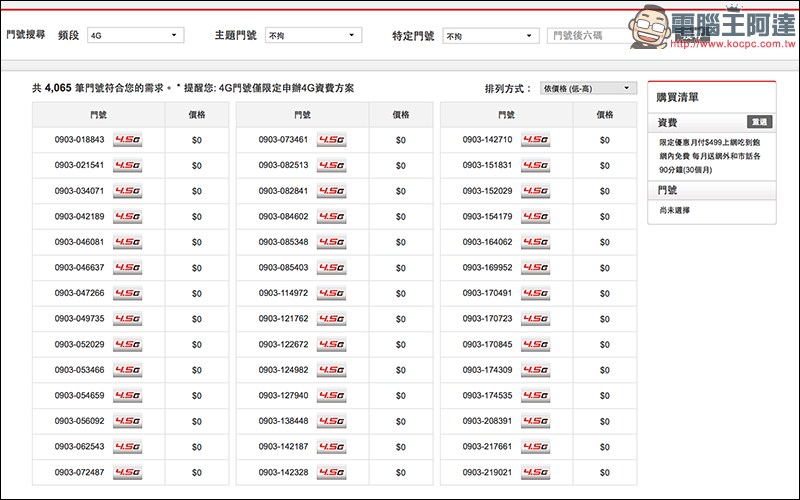Click the 門號後六碼 input field
The height and width of the screenshot is (500, 800).
pos(588,36)
